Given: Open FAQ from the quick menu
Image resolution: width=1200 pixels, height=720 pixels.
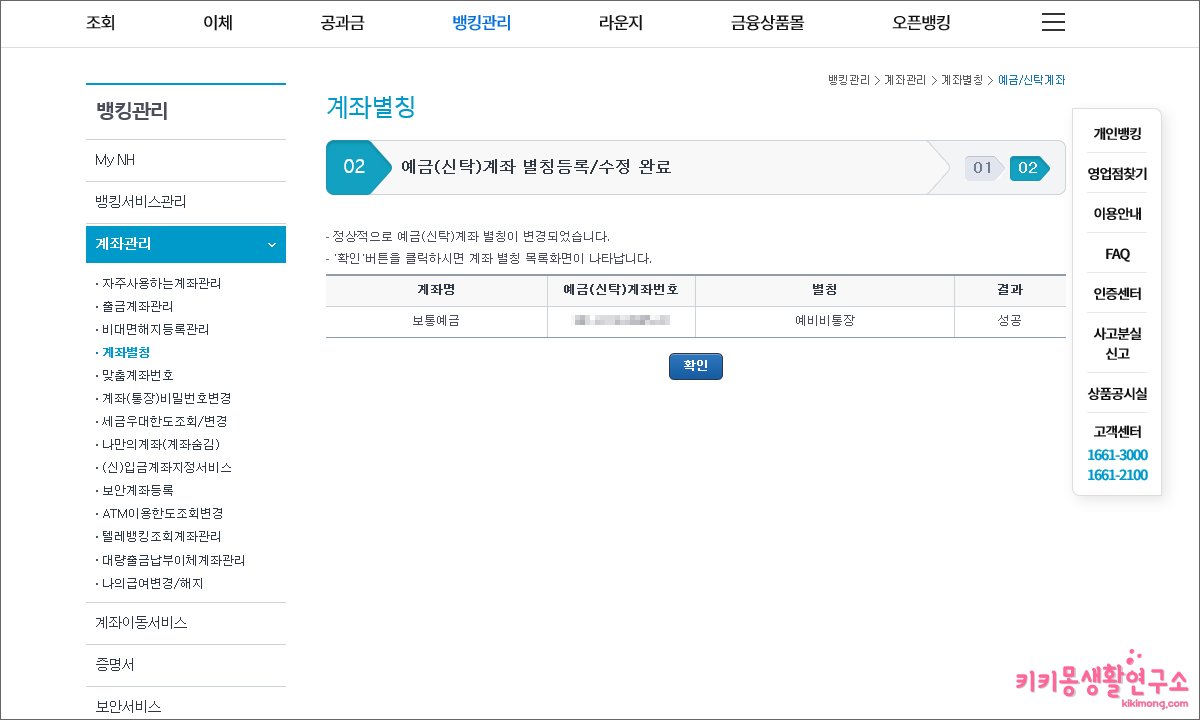Looking at the screenshot, I should (x=1116, y=253).
